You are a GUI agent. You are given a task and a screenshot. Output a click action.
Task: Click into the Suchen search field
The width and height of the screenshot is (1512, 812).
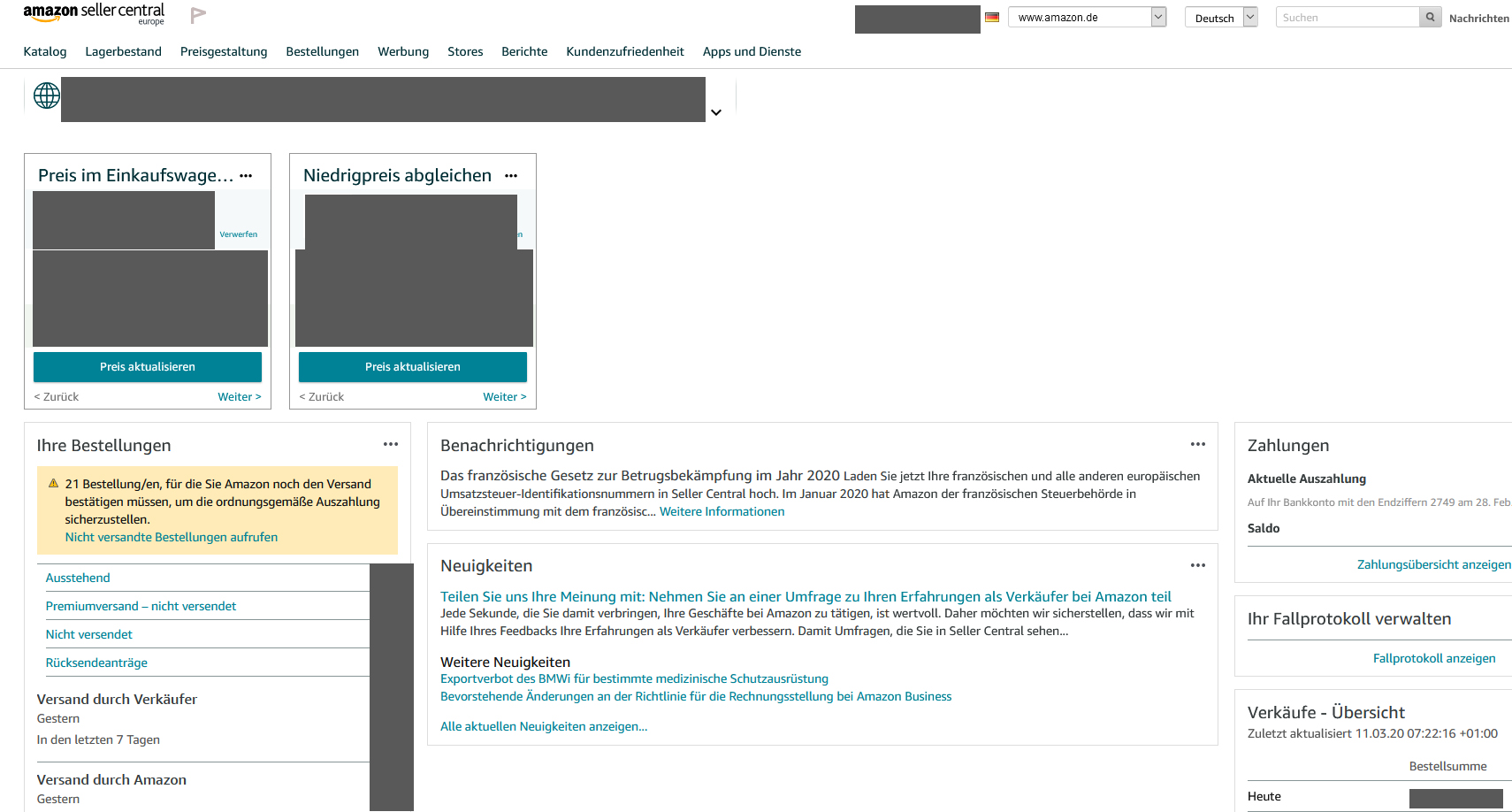[1348, 17]
